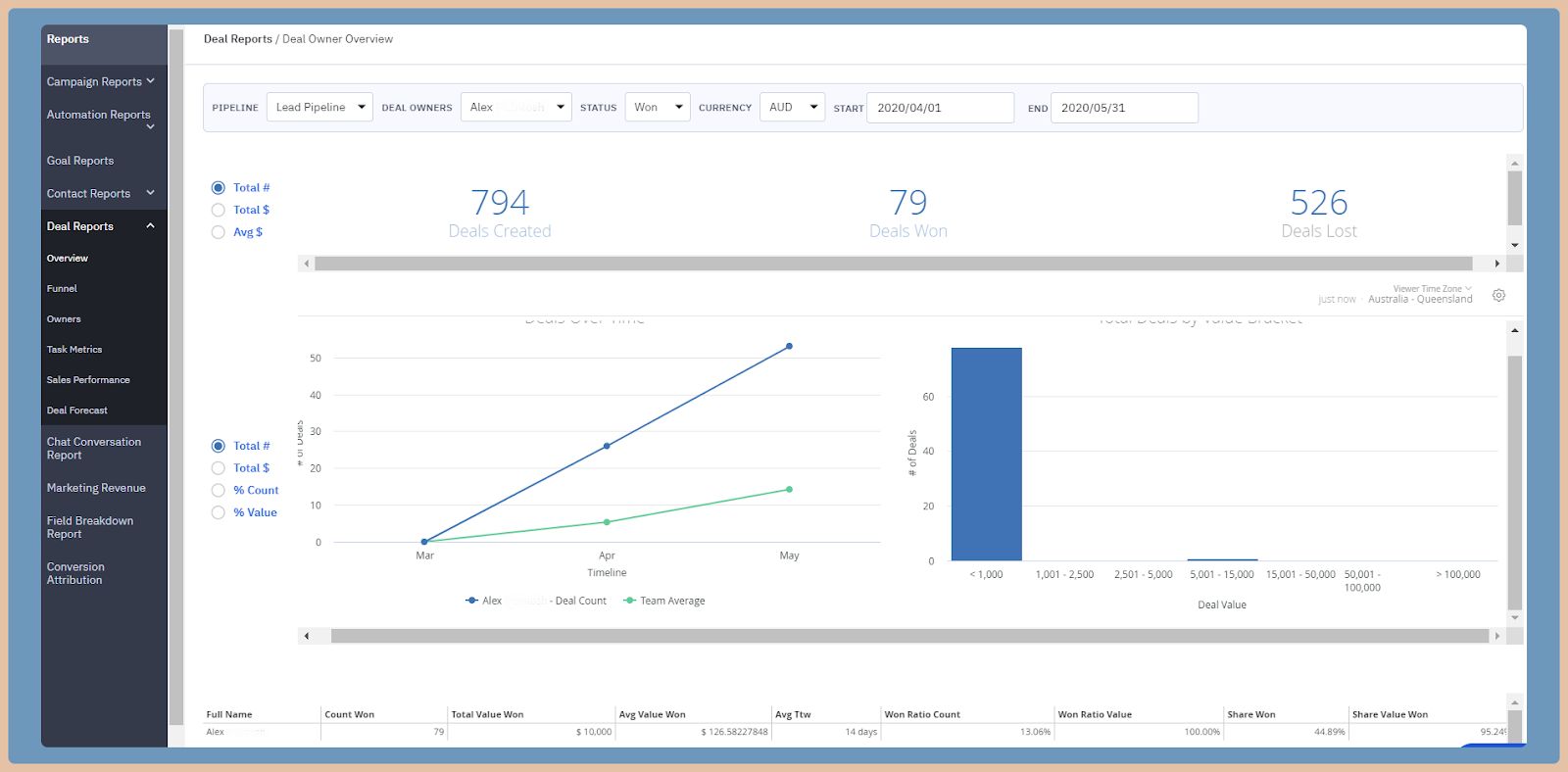Open the viewer time zone settings gear
Image resolution: width=1568 pixels, height=772 pixels.
[x=1498, y=295]
